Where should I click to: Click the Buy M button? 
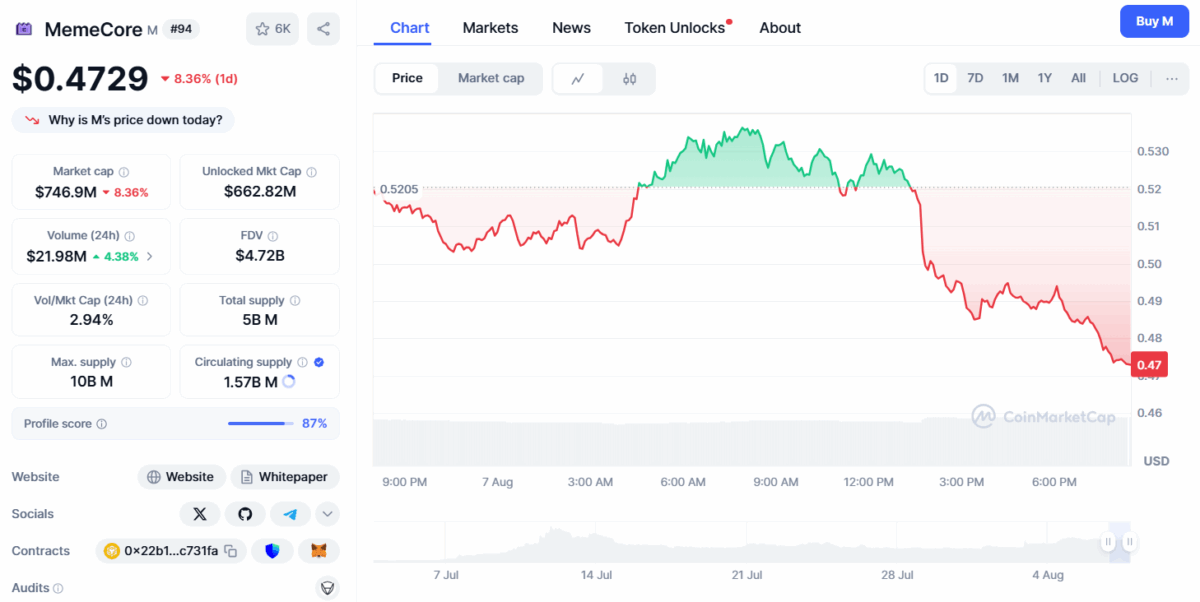coord(1154,21)
